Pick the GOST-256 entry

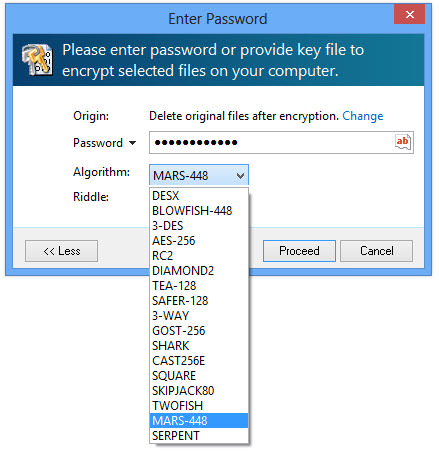tap(199, 331)
